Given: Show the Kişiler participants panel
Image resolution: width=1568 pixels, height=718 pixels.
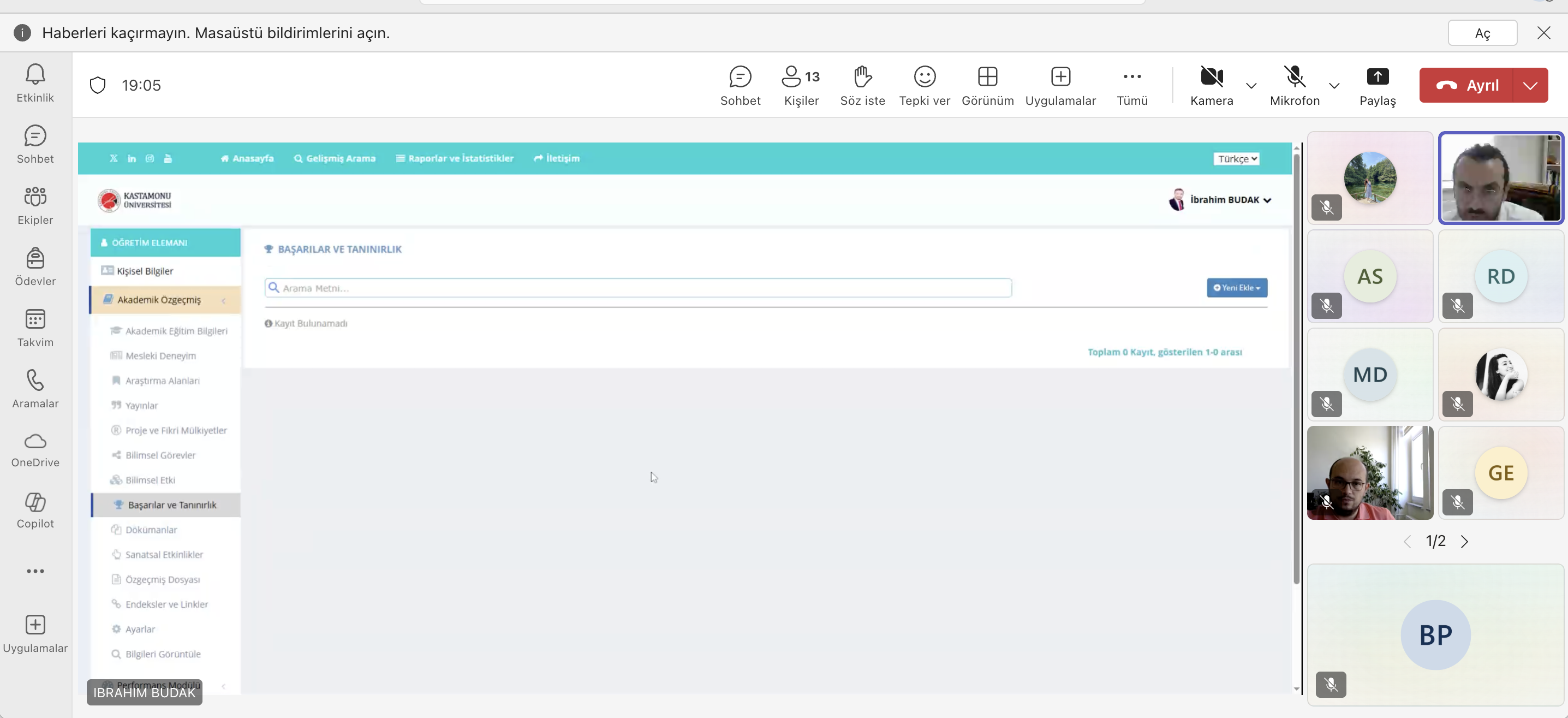Looking at the screenshot, I should point(801,86).
